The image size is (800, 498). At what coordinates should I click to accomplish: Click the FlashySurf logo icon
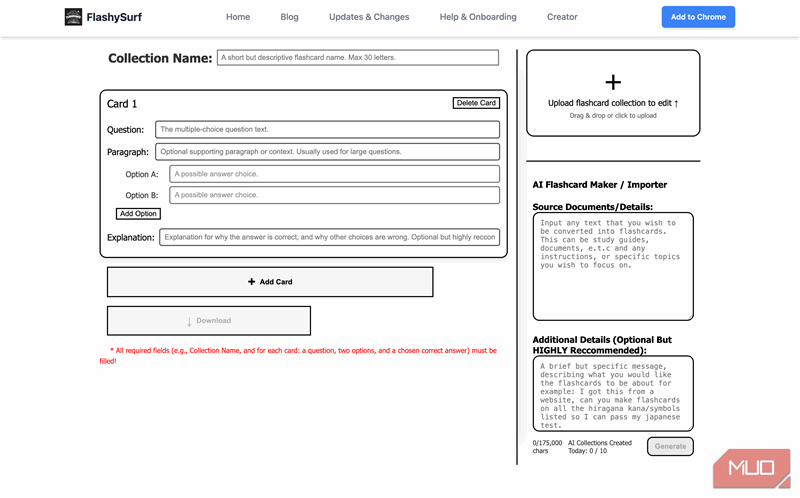(x=73, y=17)
